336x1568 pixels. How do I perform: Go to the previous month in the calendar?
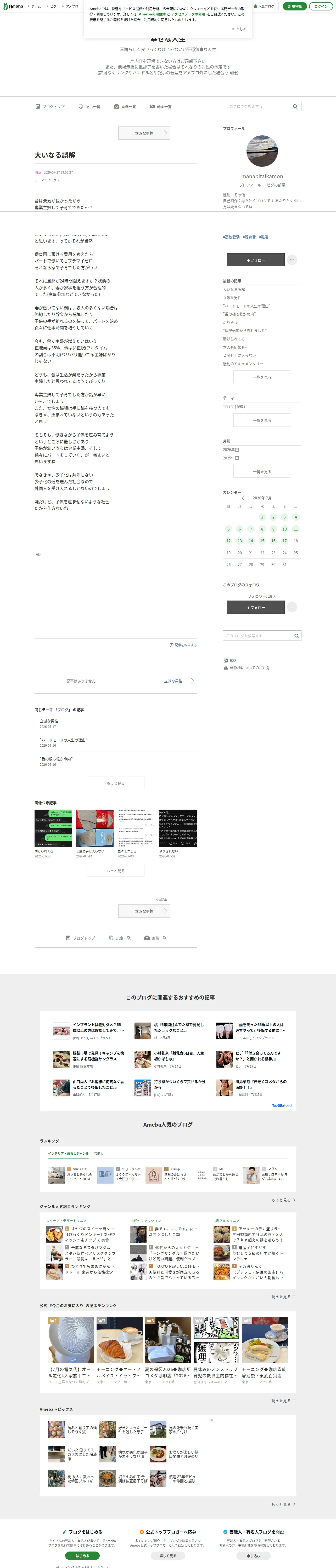[243, 498]
